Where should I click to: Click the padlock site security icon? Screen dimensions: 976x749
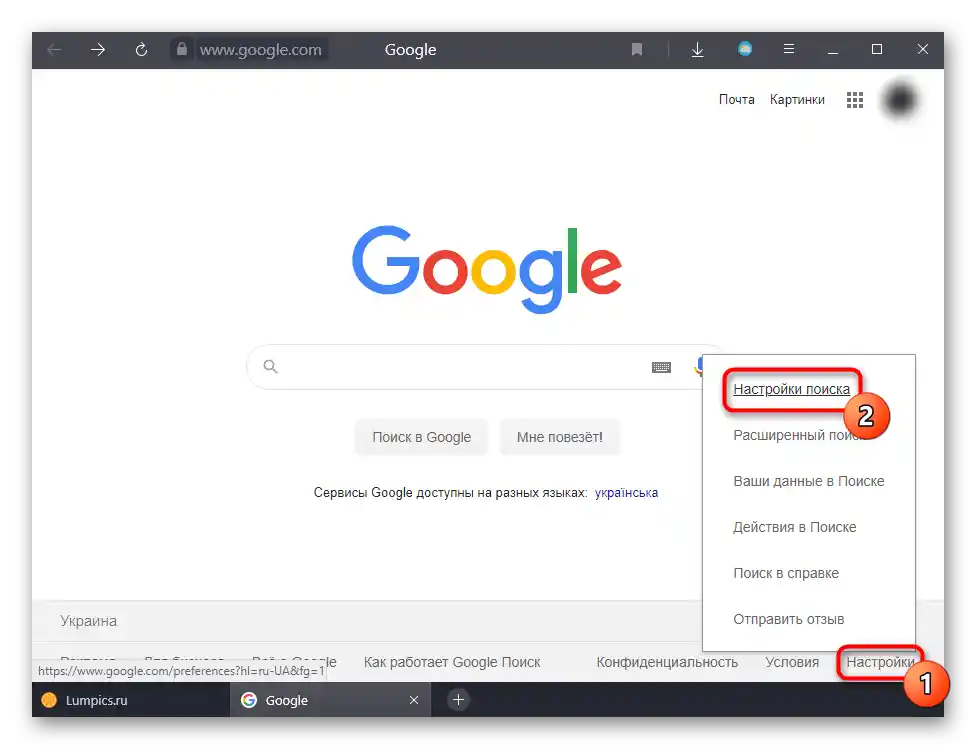(181, 49)
